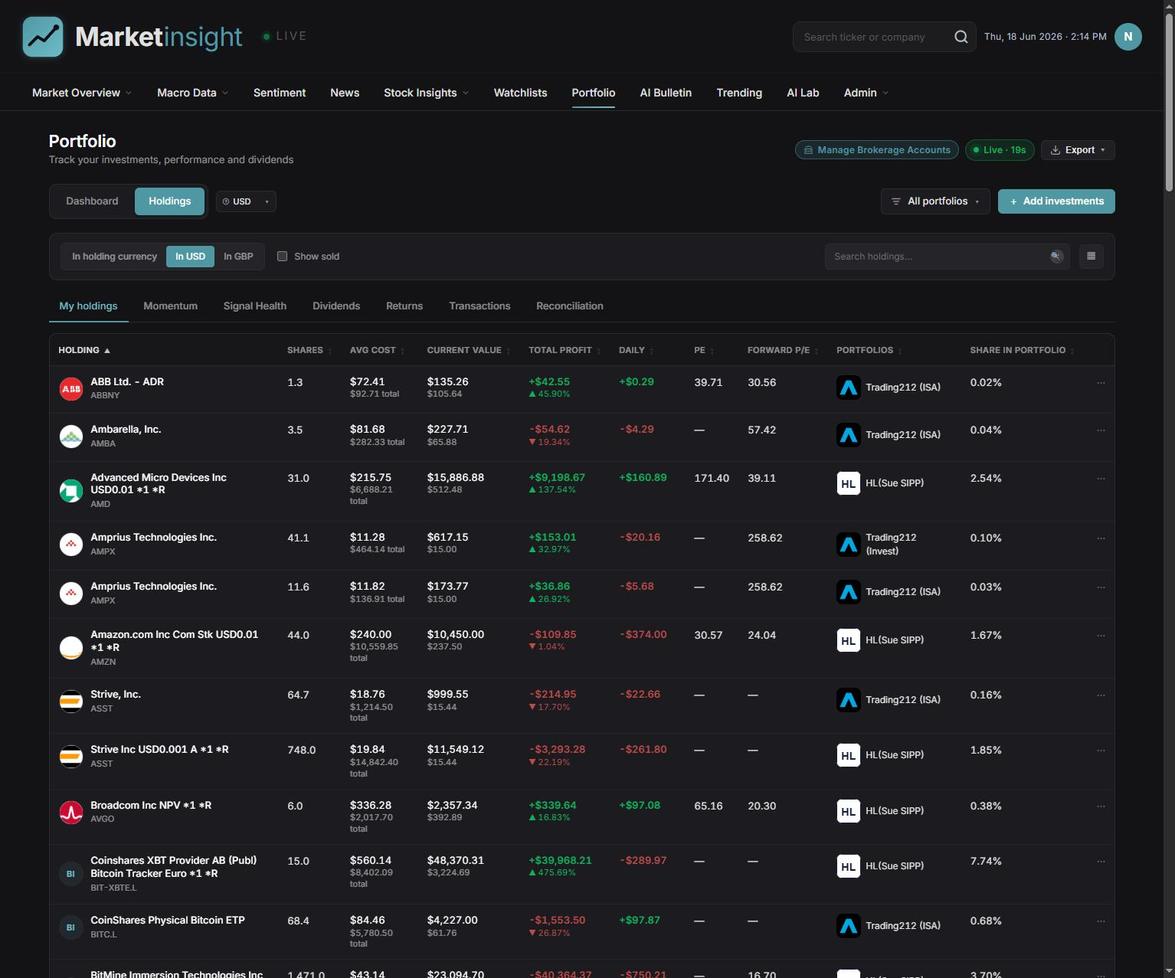Expand the Stock Insights menu
This screenshot has width=1175, height=978.
pyautogui.click(x=426, y=93)
